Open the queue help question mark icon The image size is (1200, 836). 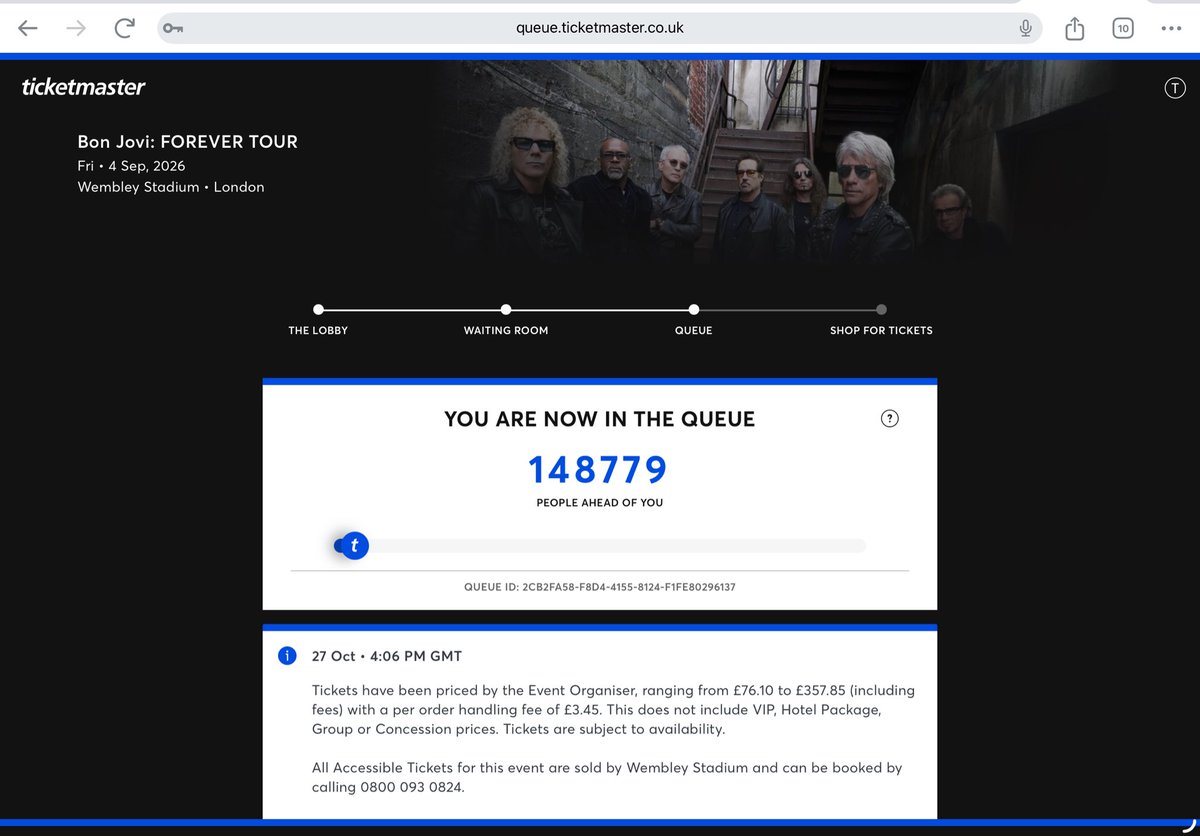tap(890, 419)
